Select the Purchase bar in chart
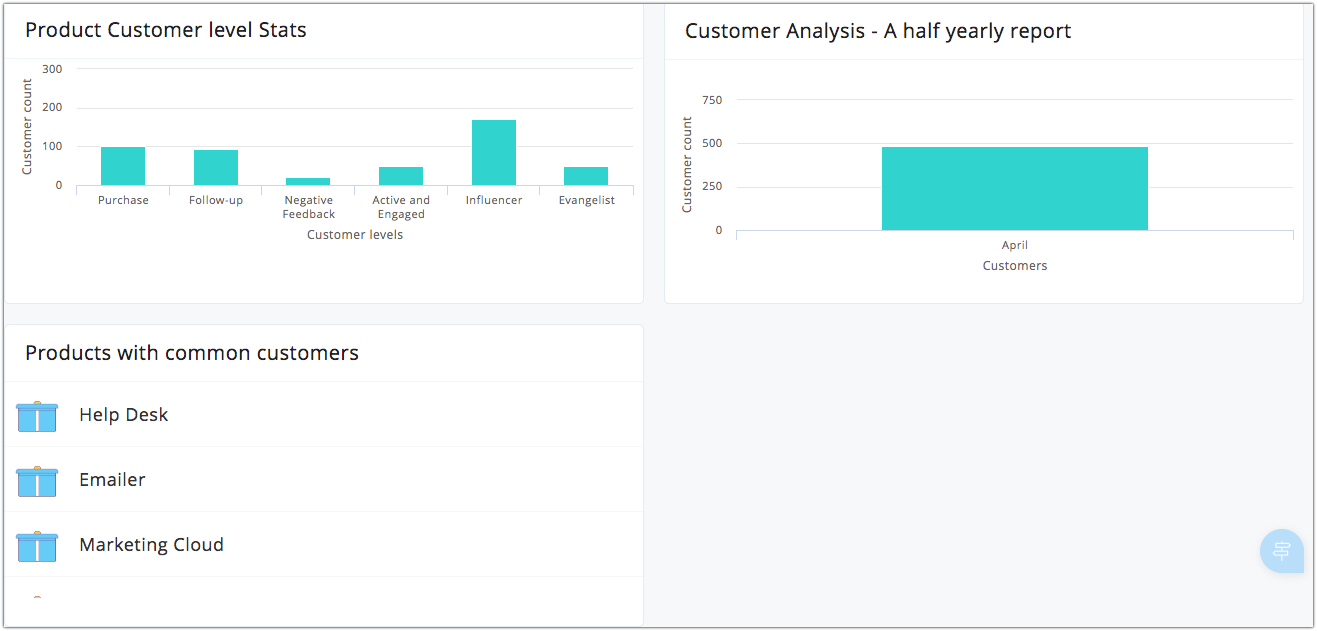The height and width of the screenshot is (631, 1317). pyautogui.click(x=123, y=166)
